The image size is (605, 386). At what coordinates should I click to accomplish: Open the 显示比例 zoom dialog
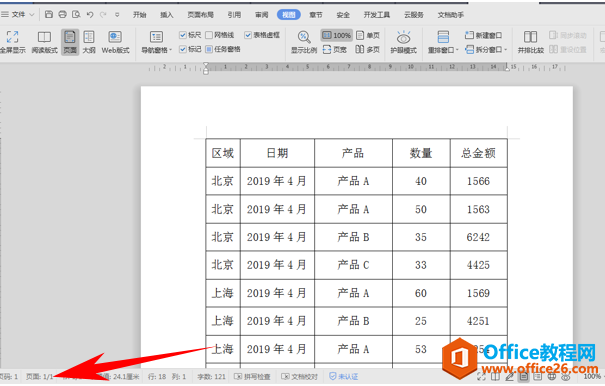304,42
